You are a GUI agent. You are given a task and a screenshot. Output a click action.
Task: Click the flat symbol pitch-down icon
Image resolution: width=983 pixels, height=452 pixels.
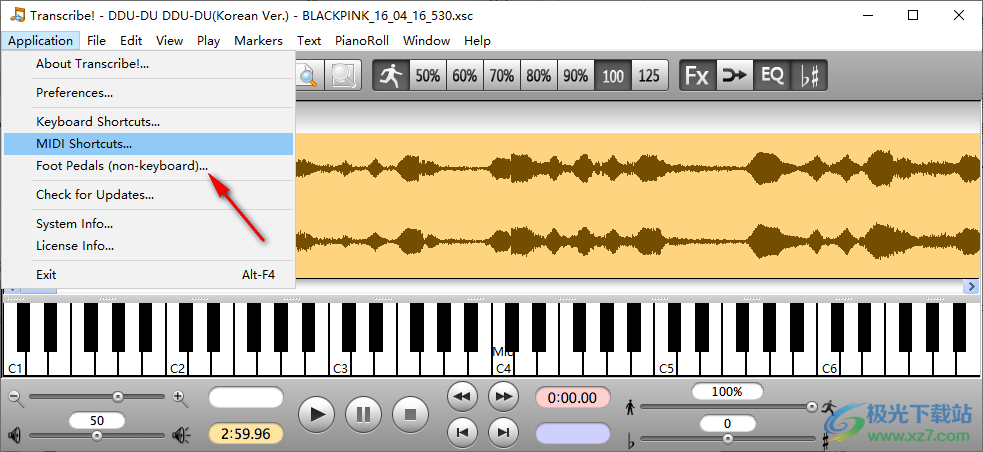tap(631, 439)
